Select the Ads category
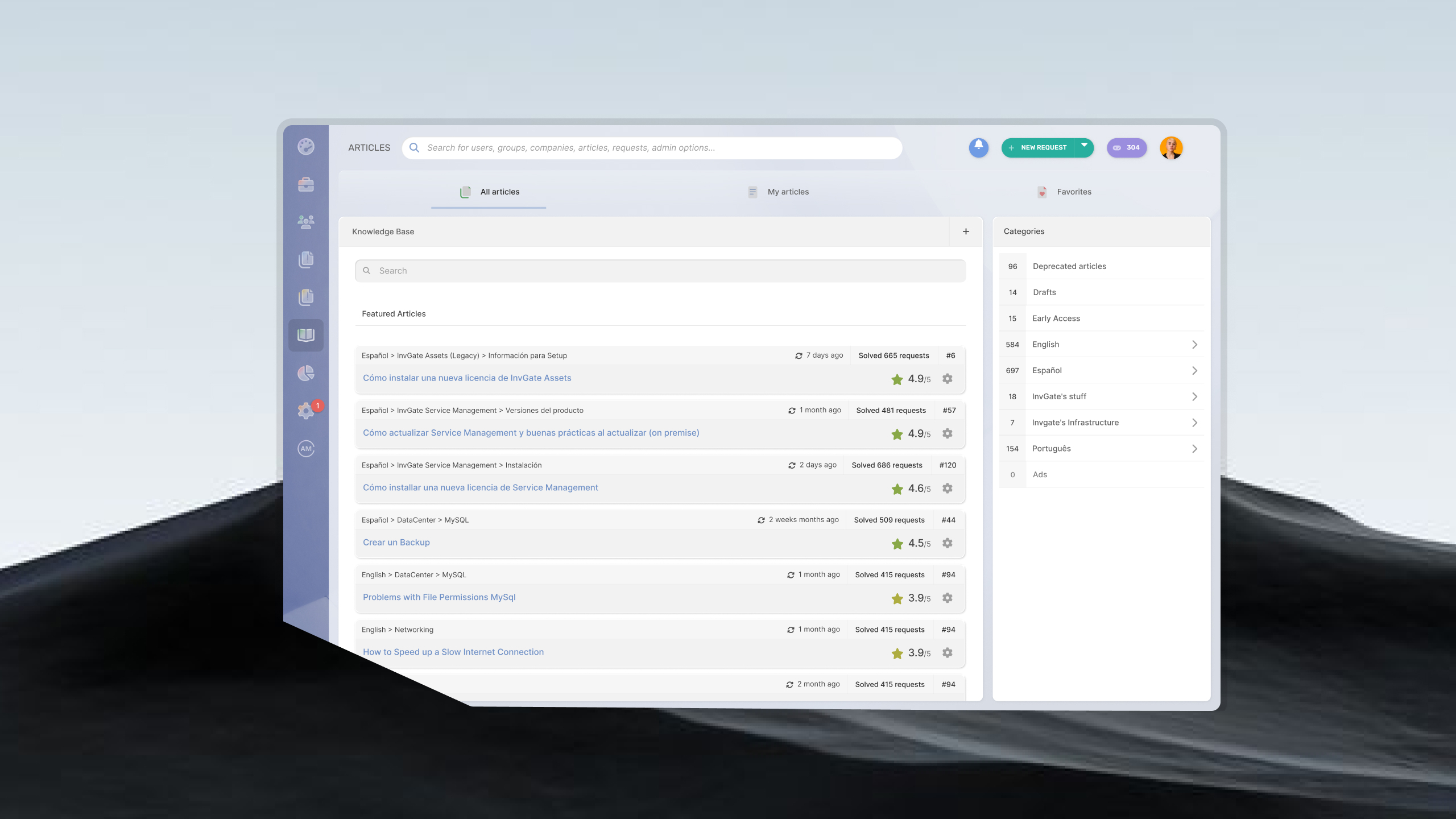The image size is (1456, 819). pyautogui.click(x=1101, y=475)
